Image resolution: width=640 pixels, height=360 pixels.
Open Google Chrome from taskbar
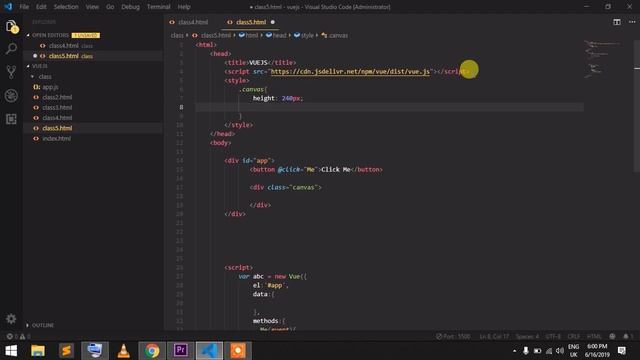point(152,351)
